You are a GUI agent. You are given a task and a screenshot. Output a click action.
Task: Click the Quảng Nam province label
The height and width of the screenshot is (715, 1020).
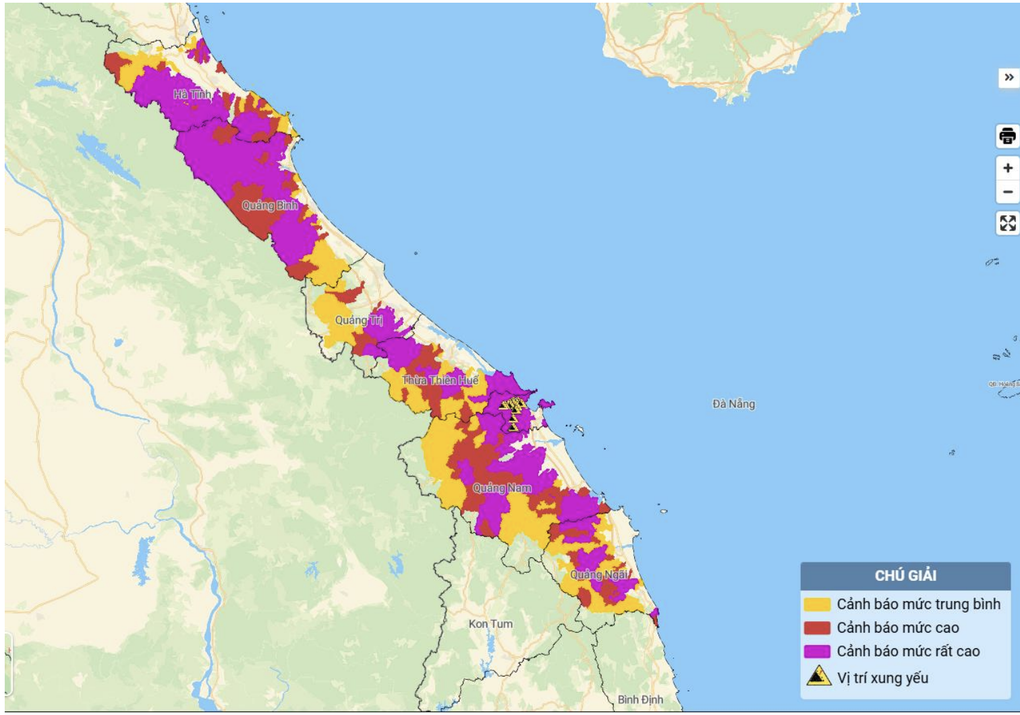(502, 488)
